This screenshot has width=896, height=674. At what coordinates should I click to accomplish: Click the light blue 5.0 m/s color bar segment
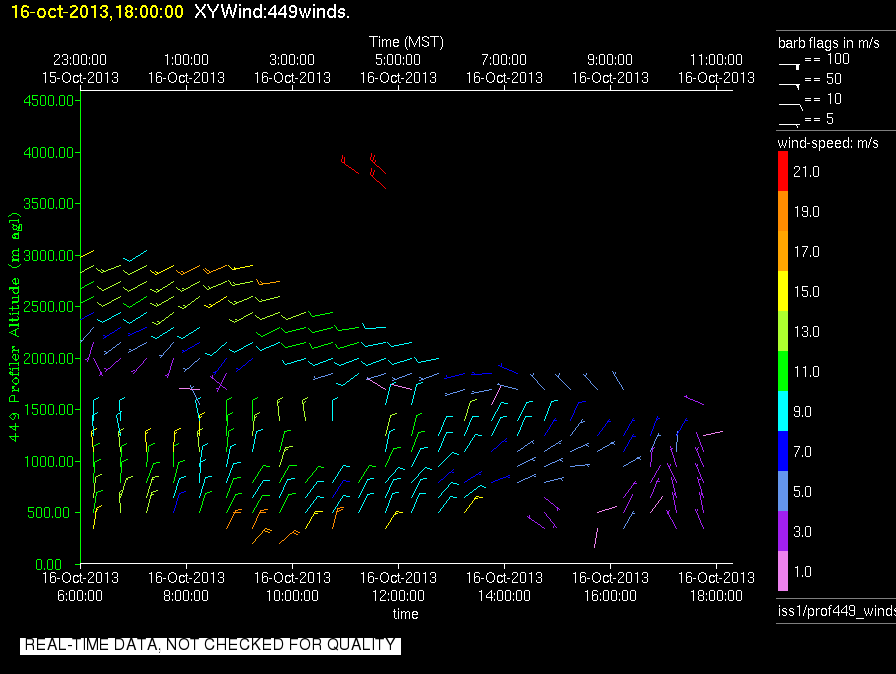tap(783, 491)
